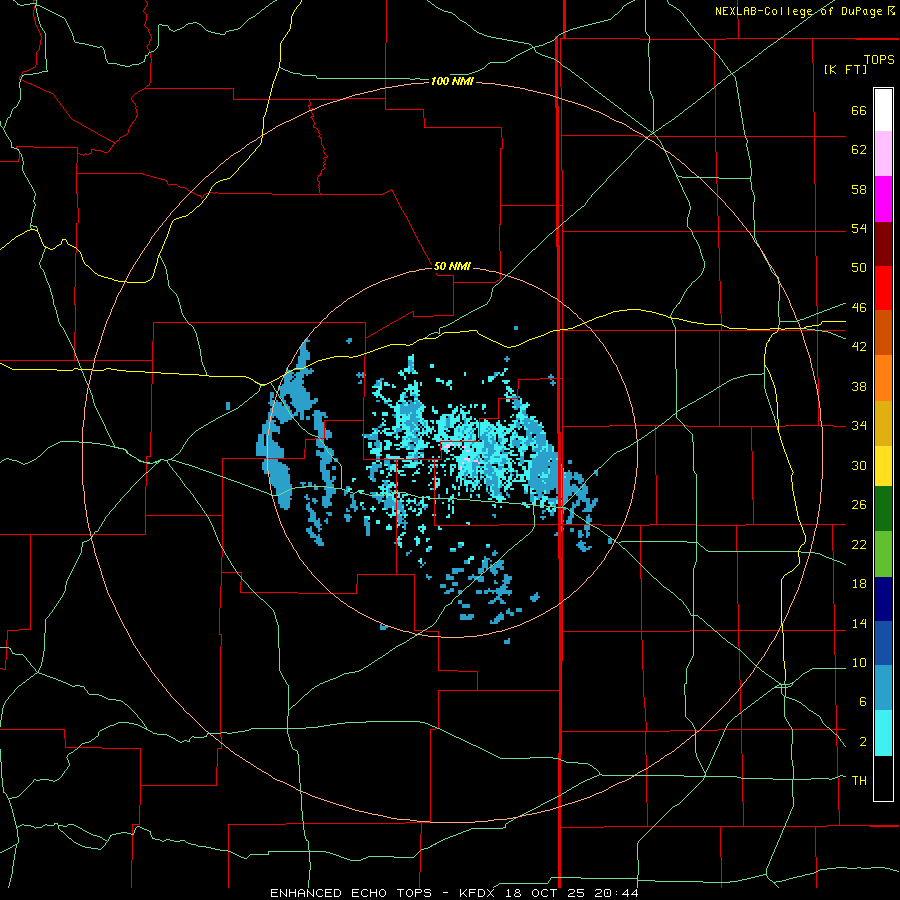Click the 46 value on the legend
This screenshot has height=900, width=900.
click(x=859, y=308)
